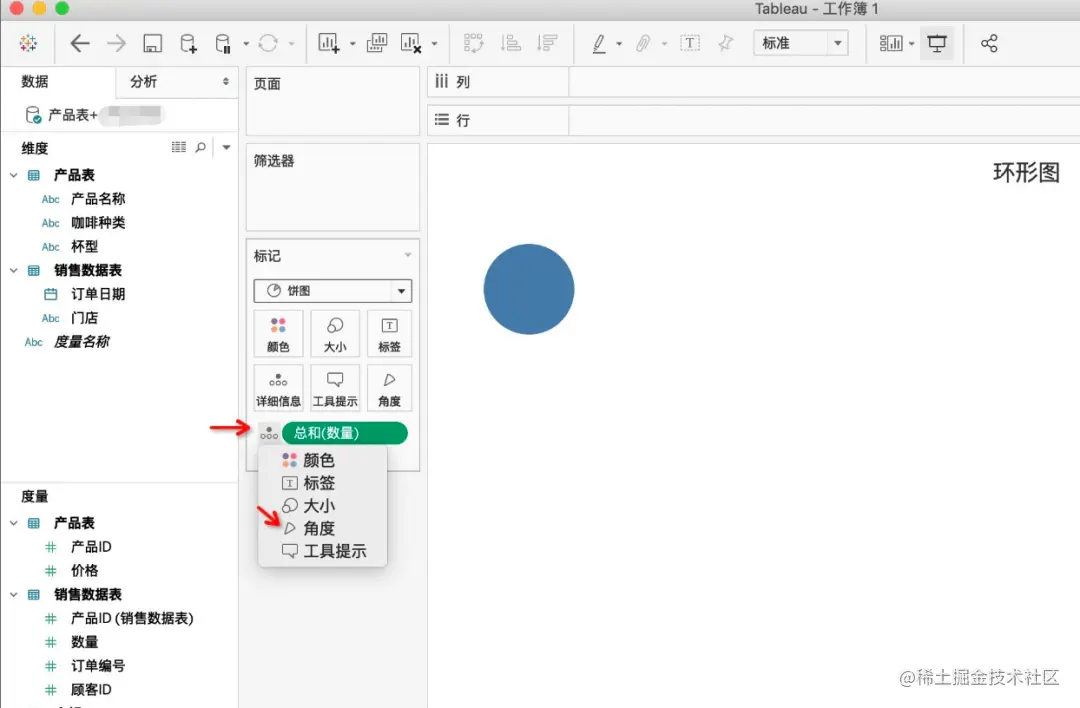
Task: Select the 订单日期 date field
Action: pos(98,294)
